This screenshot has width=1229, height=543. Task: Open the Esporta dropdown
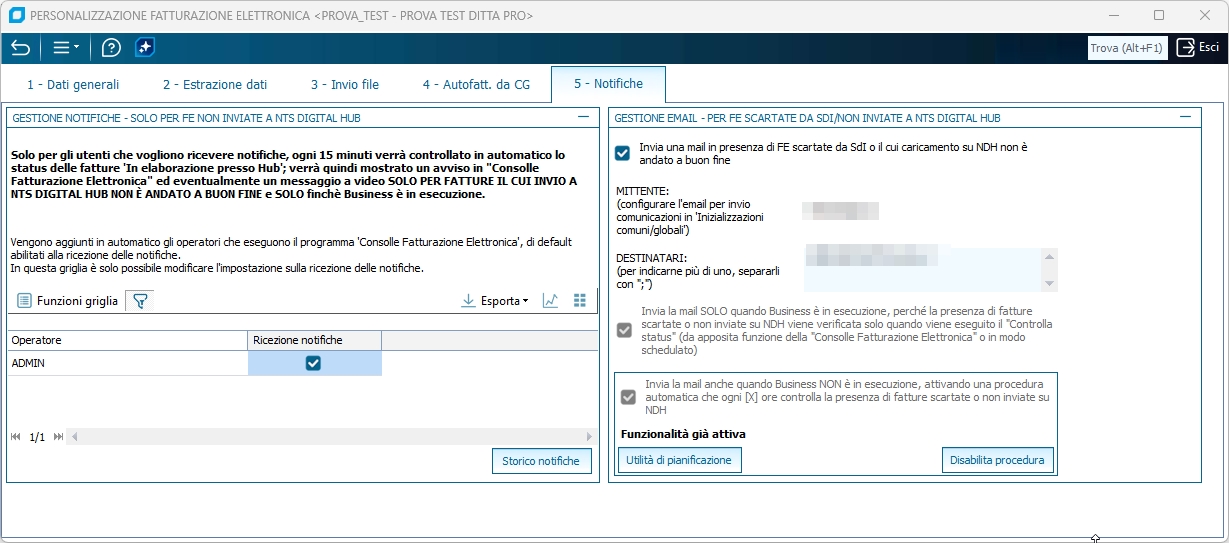pos(495,300)
